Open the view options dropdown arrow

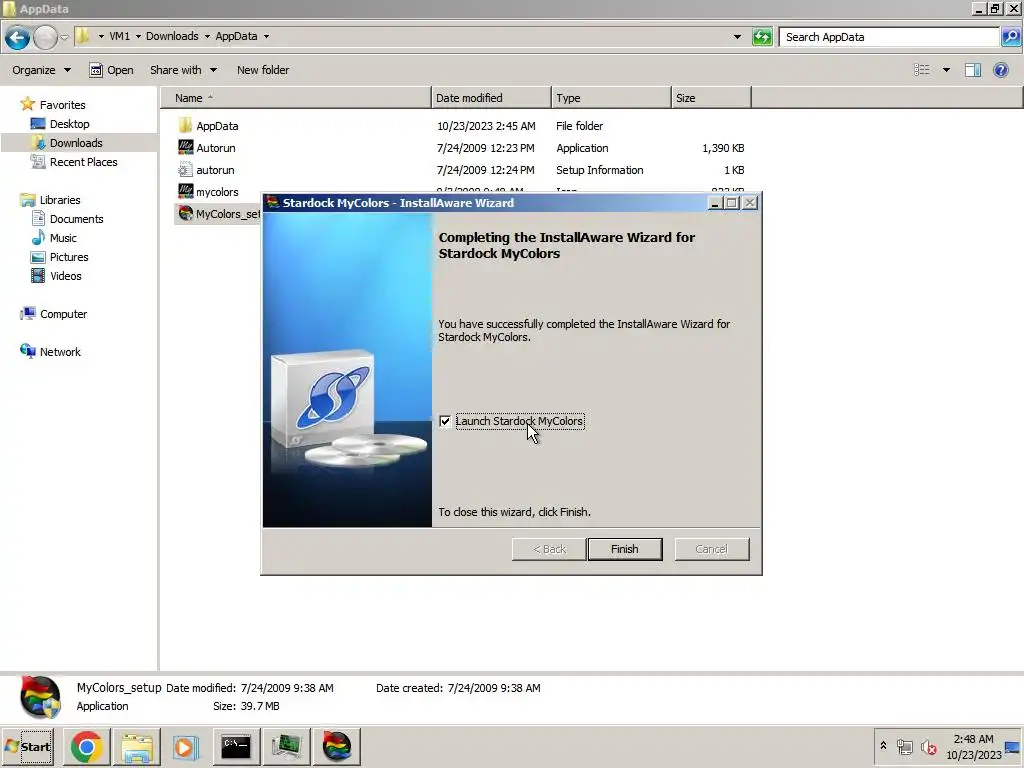click(946, 70)
